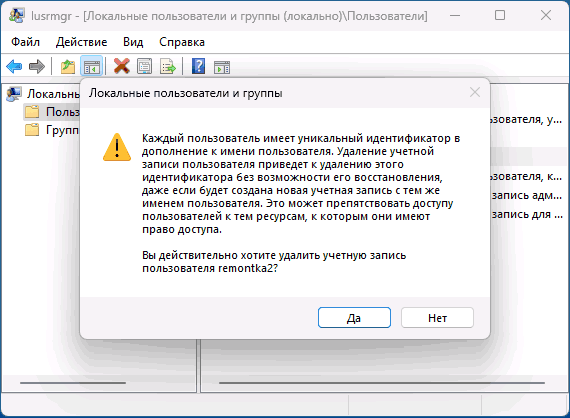Viewport: 570px width, 418px height.
Task: Cancel deletion with the Нет button
Action: [x=437, y=318]
